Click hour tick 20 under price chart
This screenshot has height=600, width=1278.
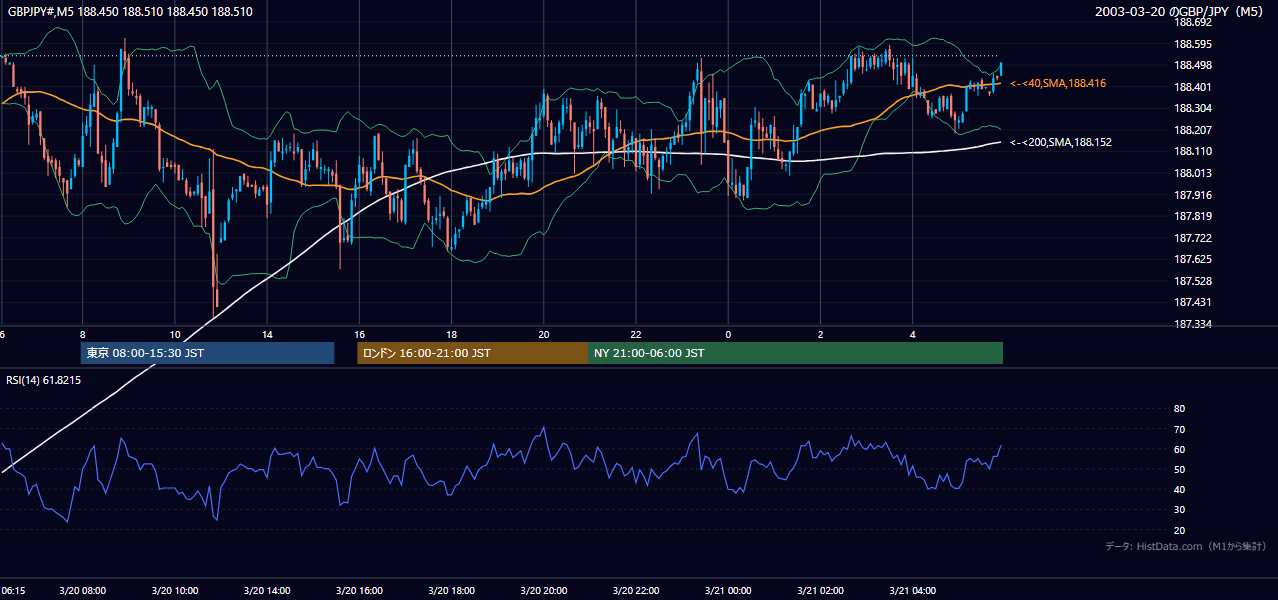(543, 335)
